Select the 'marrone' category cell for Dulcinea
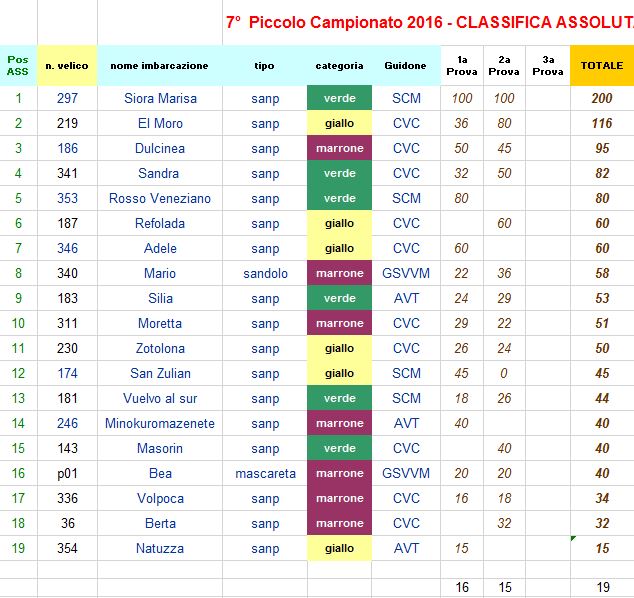 tap(339, 148)
